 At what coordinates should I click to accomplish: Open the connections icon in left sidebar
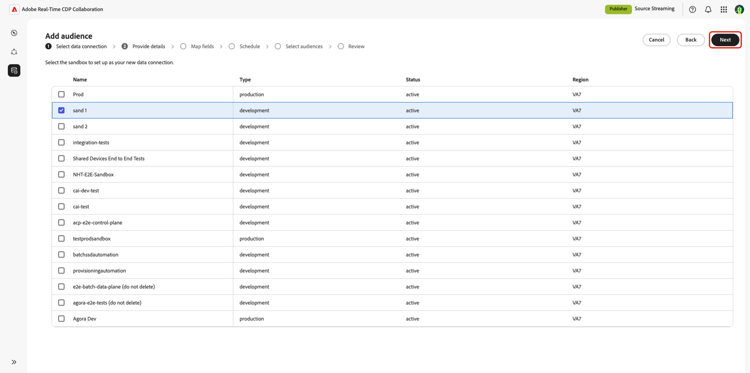point(14,52)
